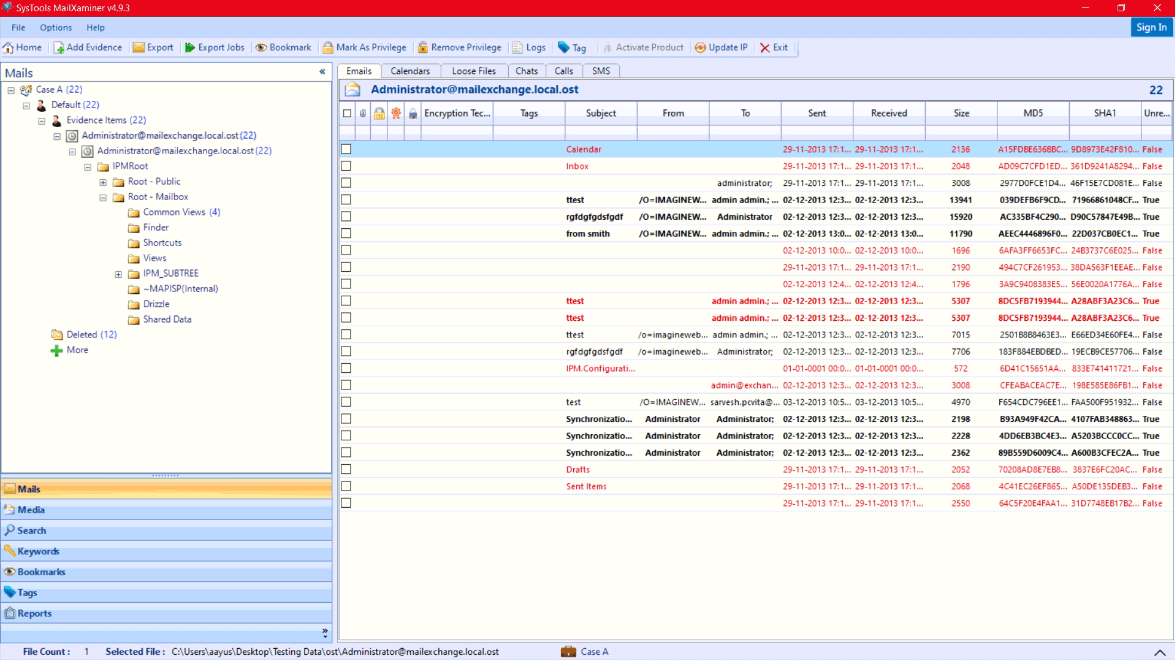Expand the Root - Public folder
1175x660 pixels.
tap(103, 182)
